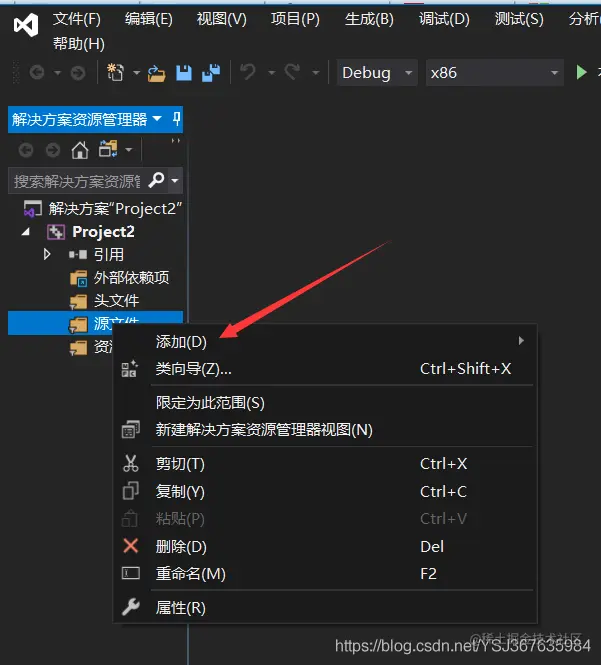Choose 类向导(Z)... from context menu
The width and height of the screenshot is (601, 665).
(x=325, y=369)
